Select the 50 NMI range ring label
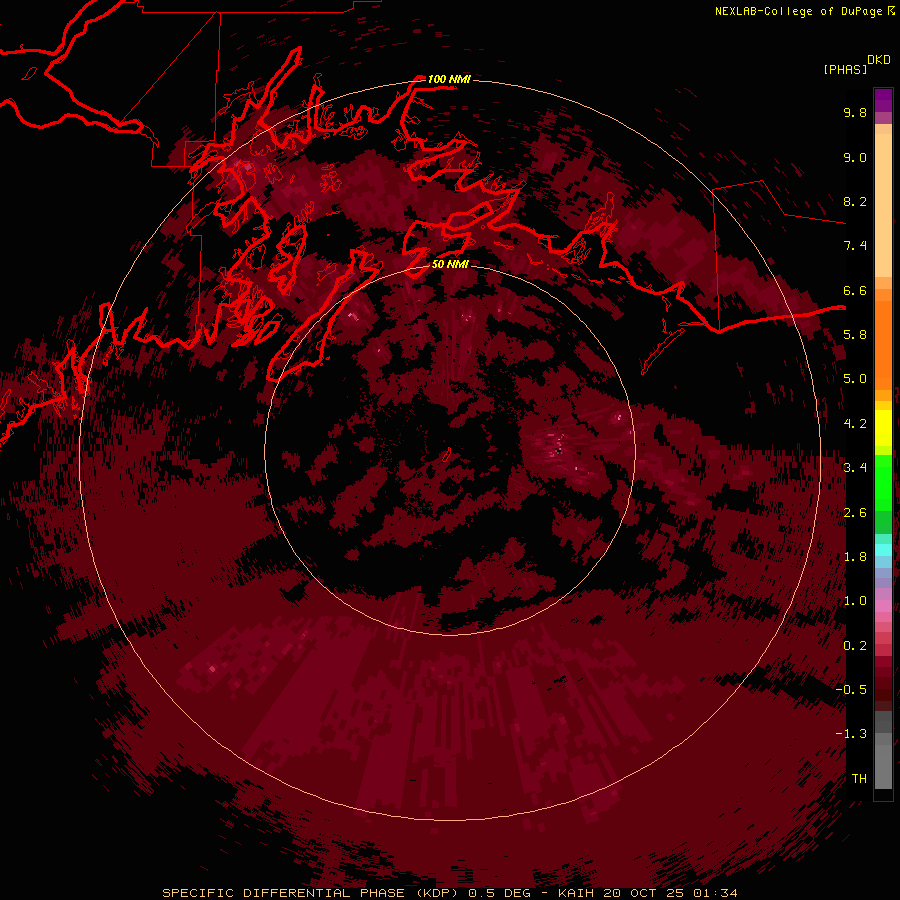This screenshot has width=900, height=900. click(451, 264)
